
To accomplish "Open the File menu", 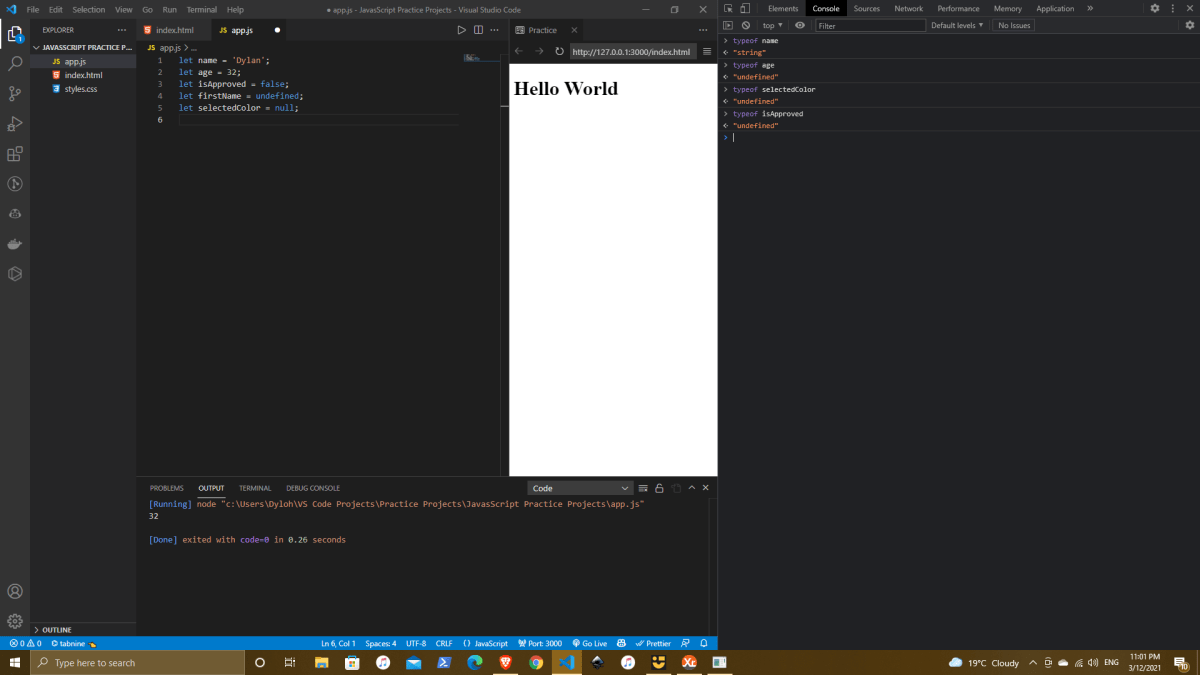I will pos(33,9).
